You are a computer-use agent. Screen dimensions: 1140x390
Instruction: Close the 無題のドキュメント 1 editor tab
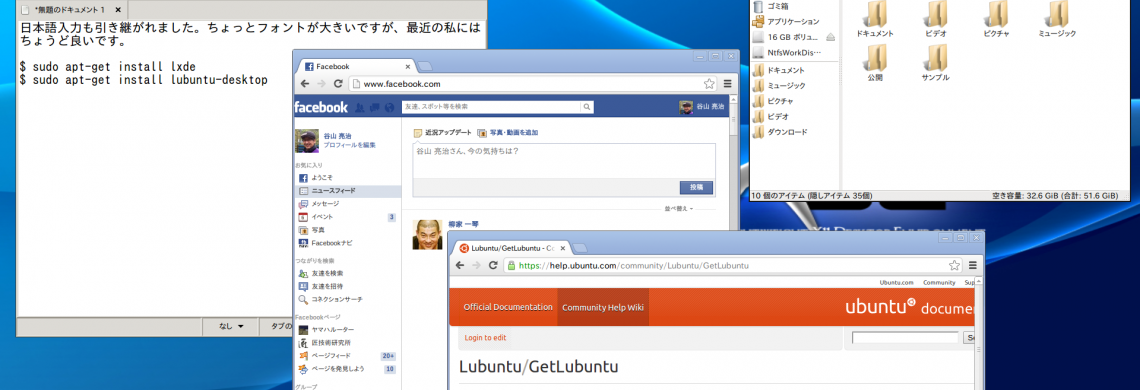click(117, 10)
